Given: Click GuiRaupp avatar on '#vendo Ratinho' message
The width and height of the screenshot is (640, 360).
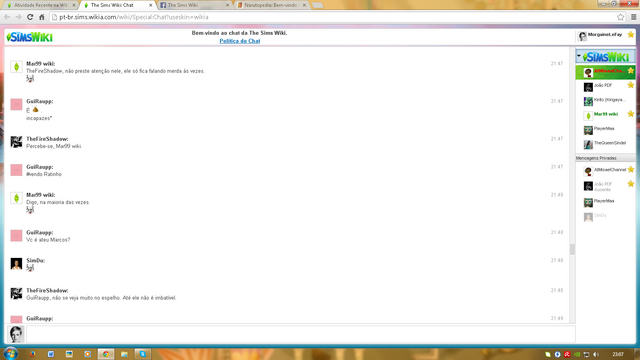Looking at the screenshot, I should point(16,170).
